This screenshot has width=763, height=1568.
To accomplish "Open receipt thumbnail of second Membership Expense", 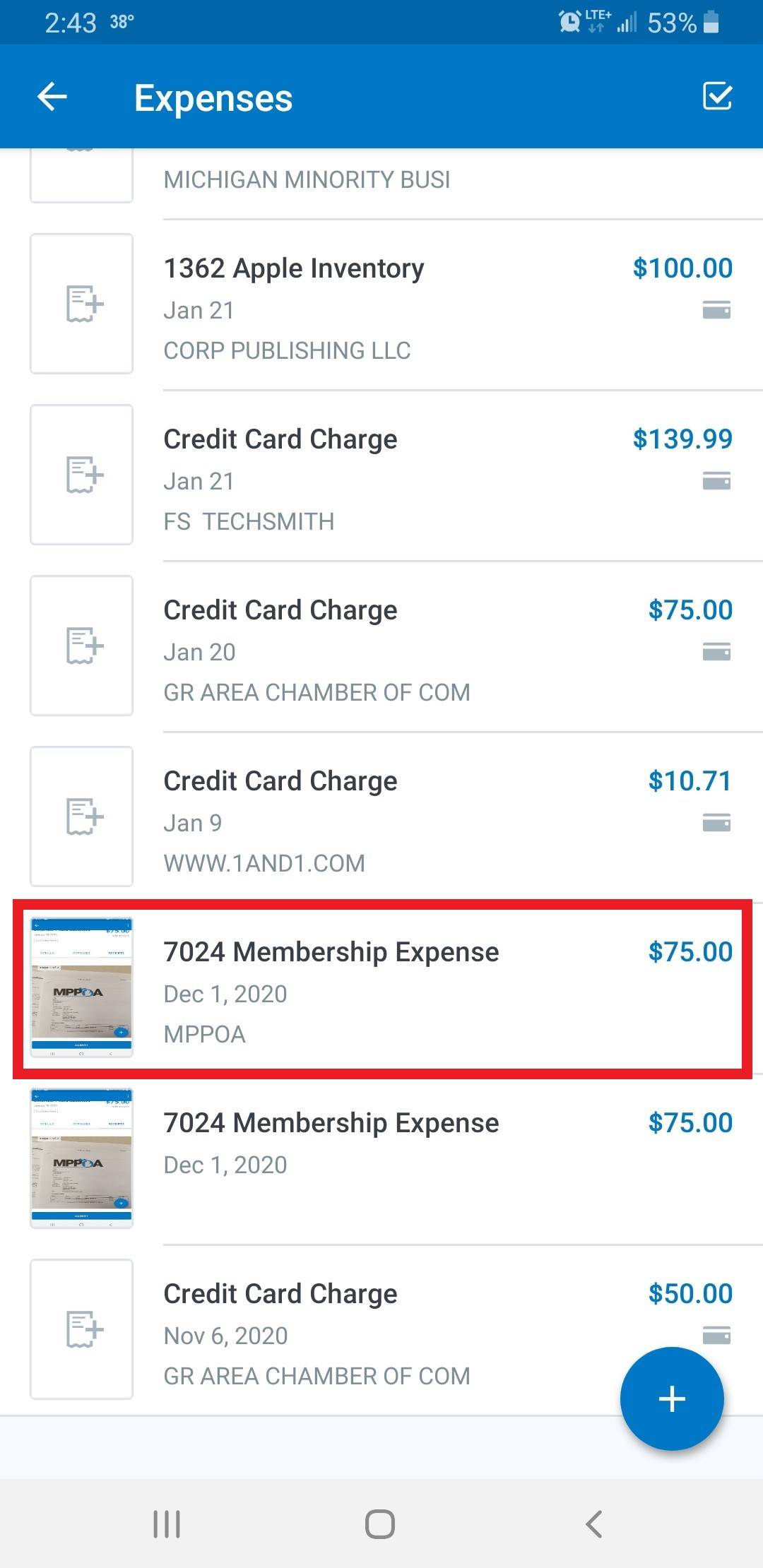I will tap(82, 1158).
